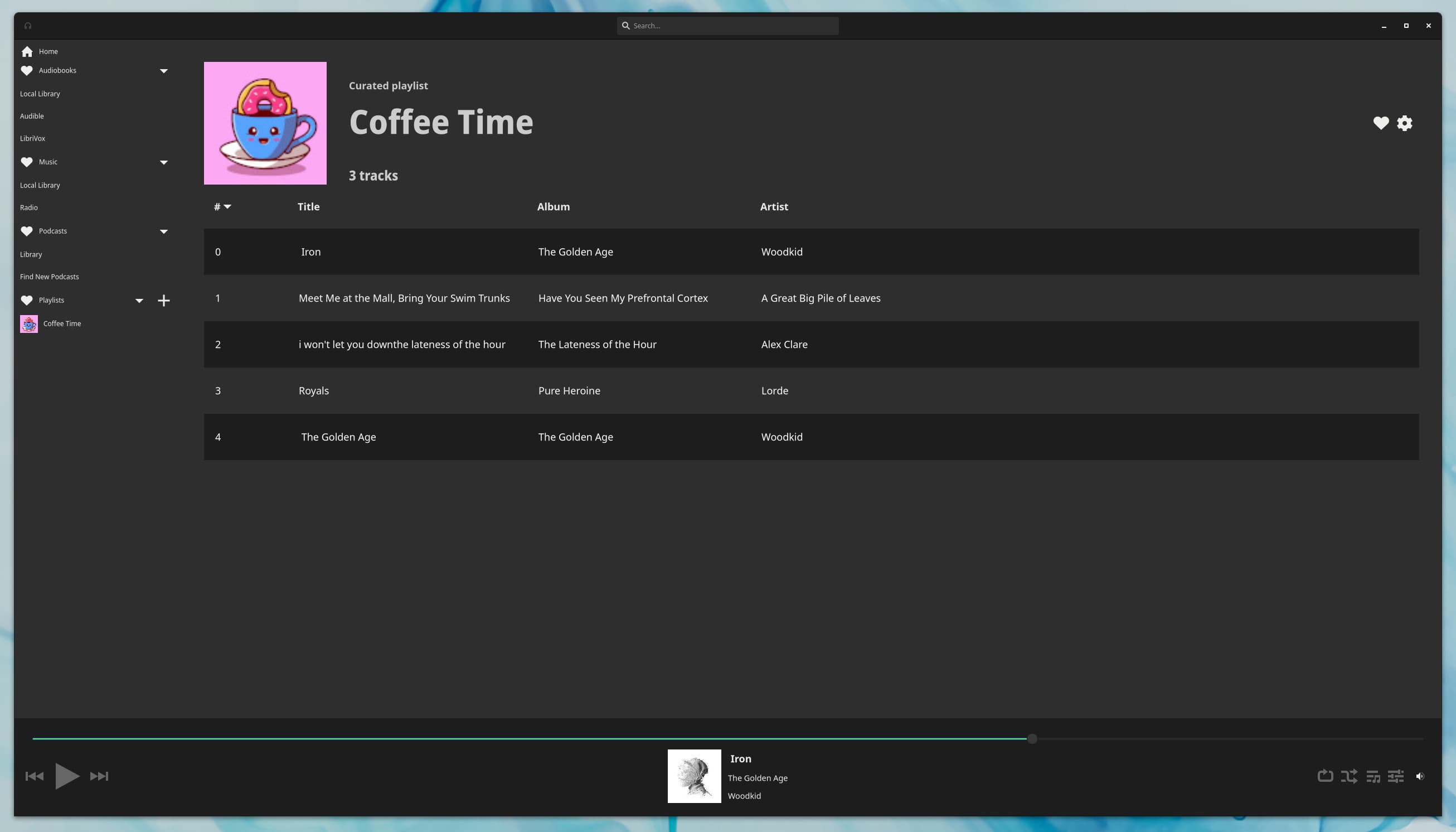Toggle repeat mode

pos(1324,776)
